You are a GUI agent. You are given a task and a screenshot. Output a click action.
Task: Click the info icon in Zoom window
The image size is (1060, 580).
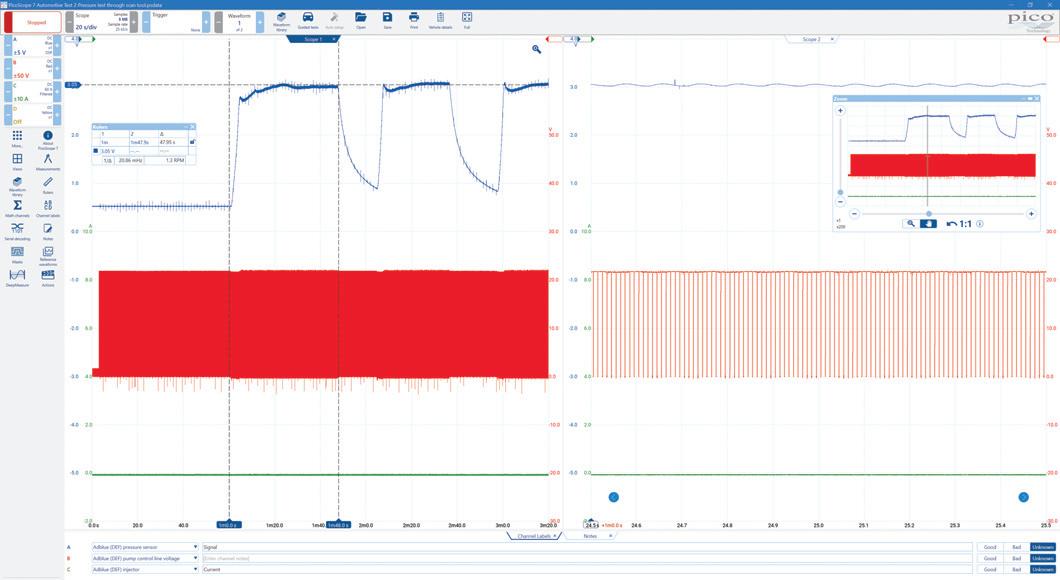point(980,224)
